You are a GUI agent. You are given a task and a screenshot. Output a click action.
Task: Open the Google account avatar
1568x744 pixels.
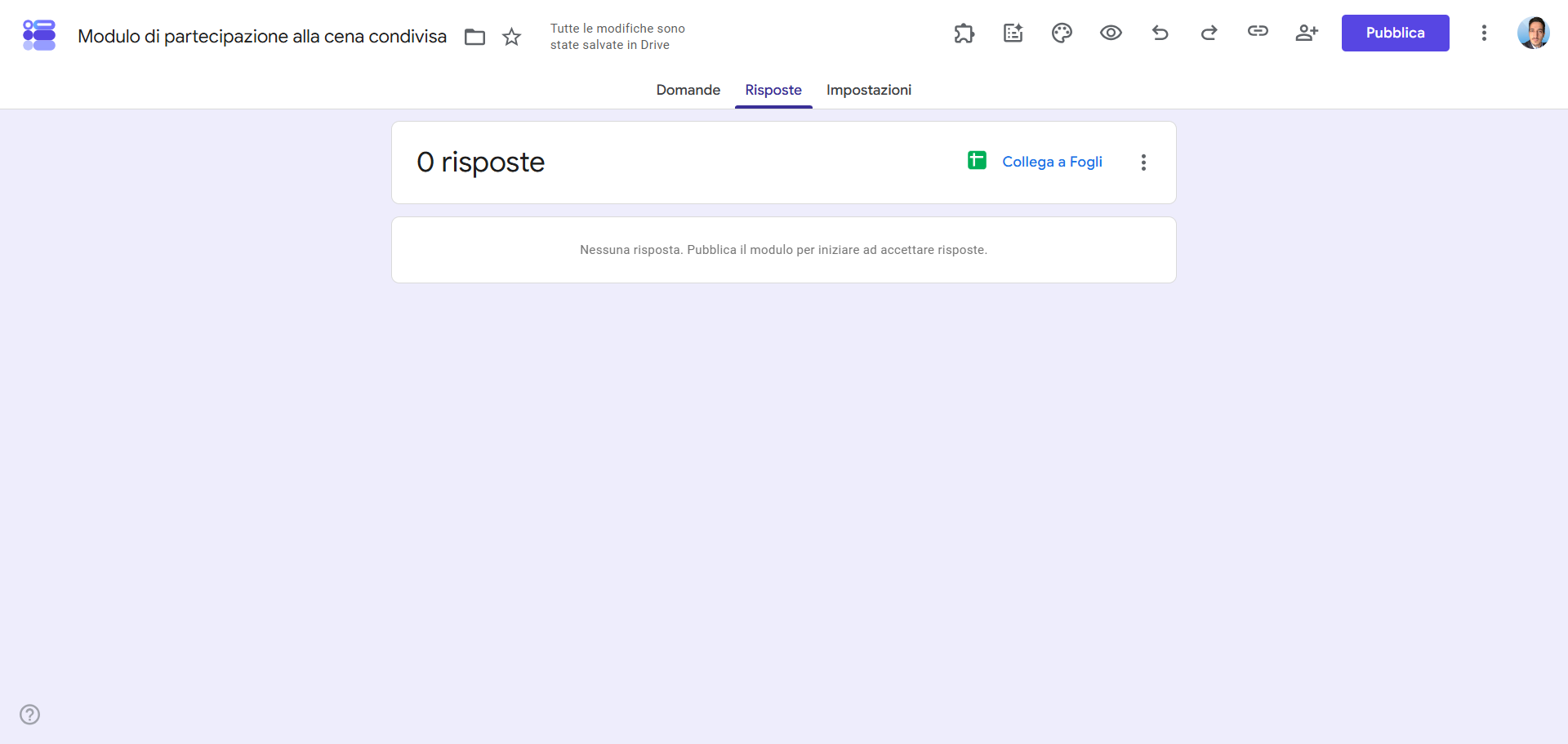(x=1533, y=33)
